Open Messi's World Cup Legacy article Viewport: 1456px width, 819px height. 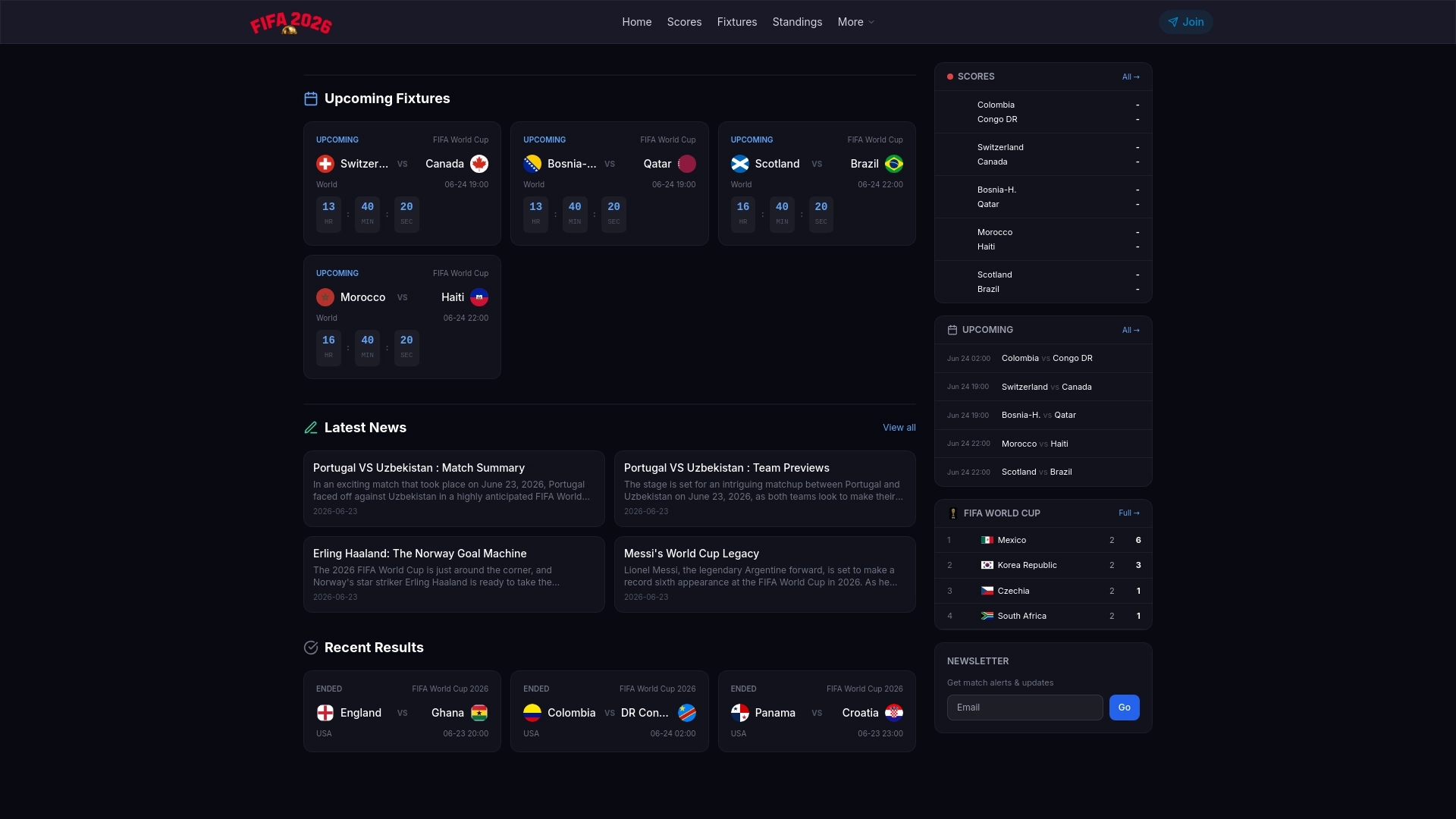(765, 575)
